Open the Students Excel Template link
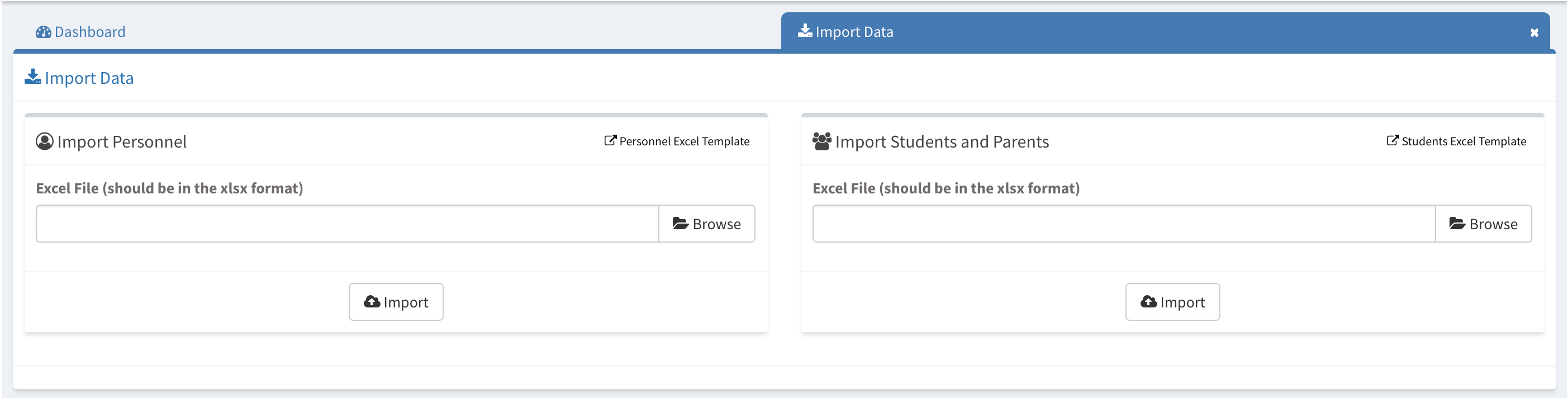 pyautogui.click(x=1464, y=141)
